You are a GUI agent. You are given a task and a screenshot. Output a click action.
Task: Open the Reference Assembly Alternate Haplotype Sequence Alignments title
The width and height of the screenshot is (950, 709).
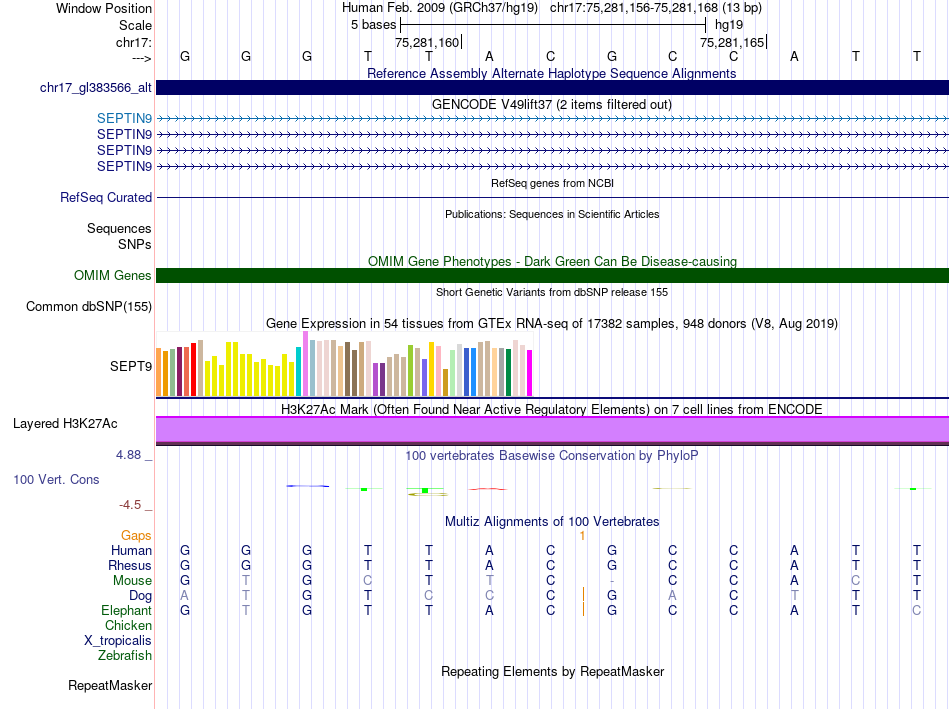click(551, 73)
